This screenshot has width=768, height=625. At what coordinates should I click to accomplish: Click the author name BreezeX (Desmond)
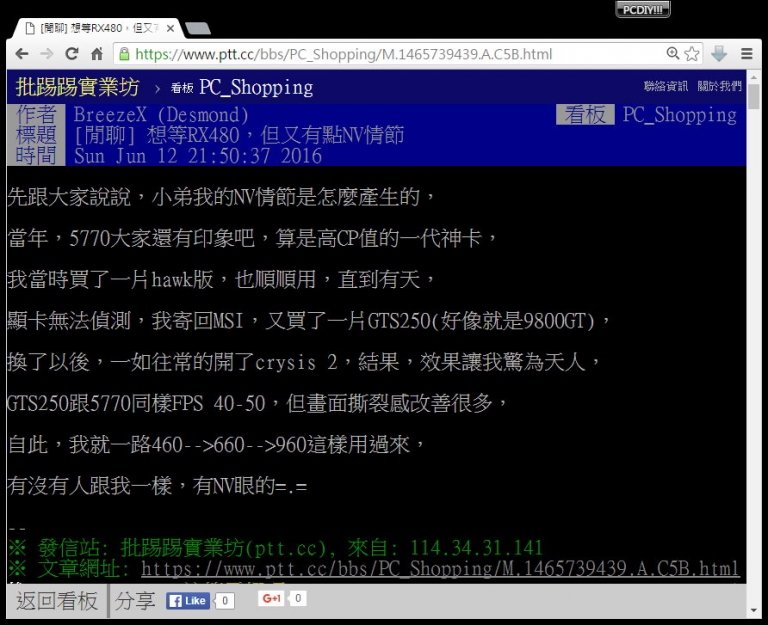tap(161, 115)
